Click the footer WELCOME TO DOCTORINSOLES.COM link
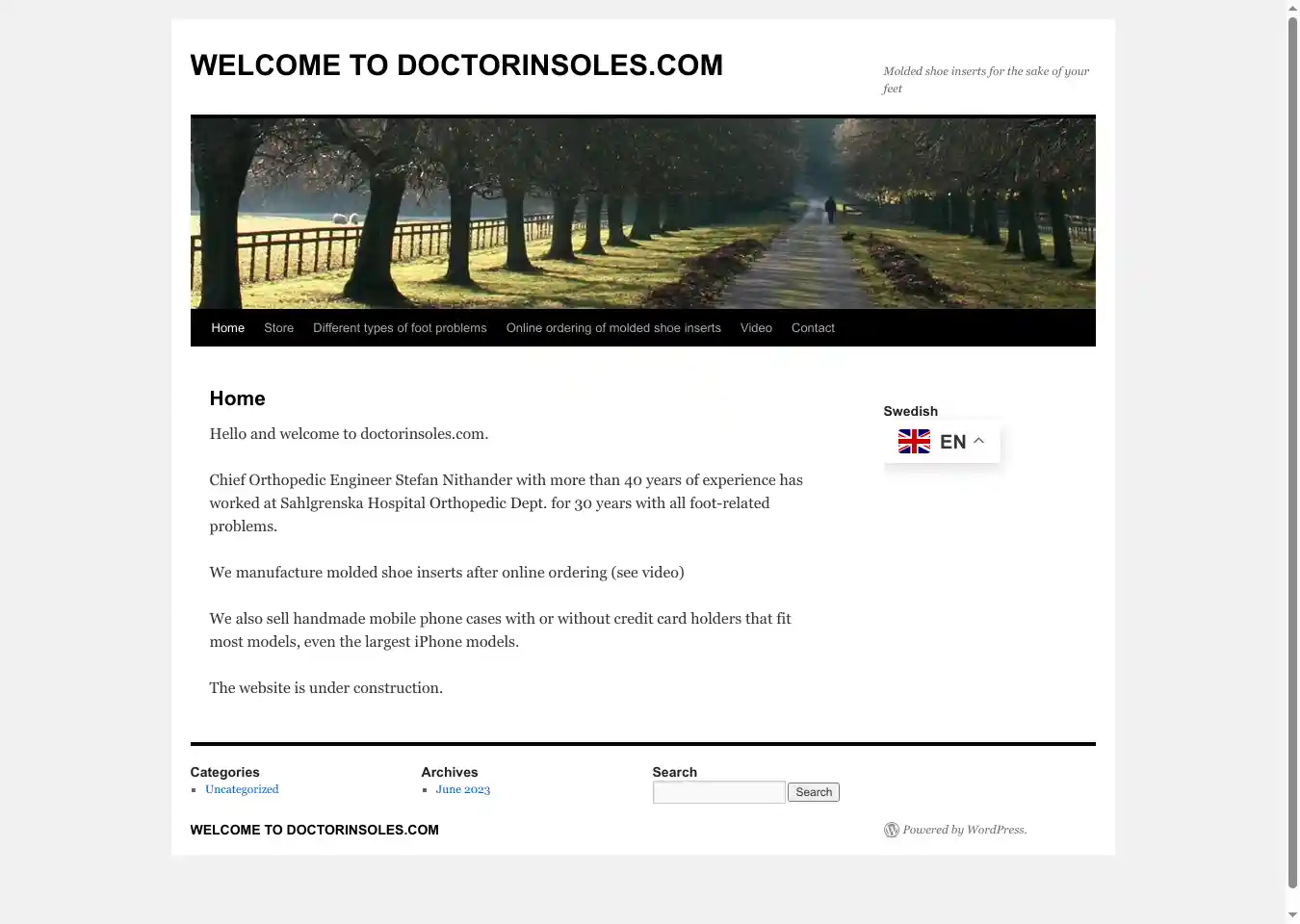 pos(314,830)
